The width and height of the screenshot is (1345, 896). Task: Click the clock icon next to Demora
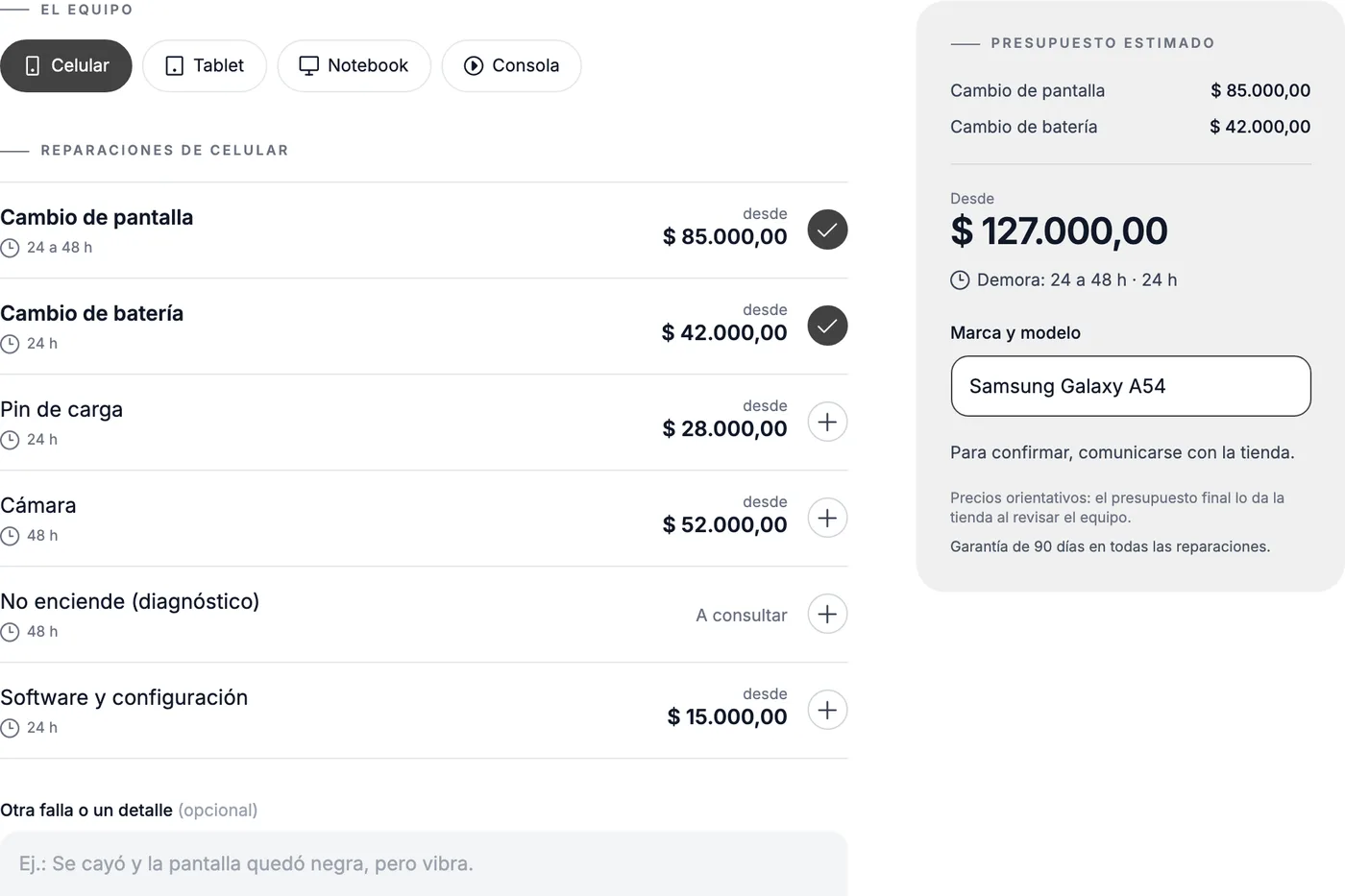[x=960, y=280]
